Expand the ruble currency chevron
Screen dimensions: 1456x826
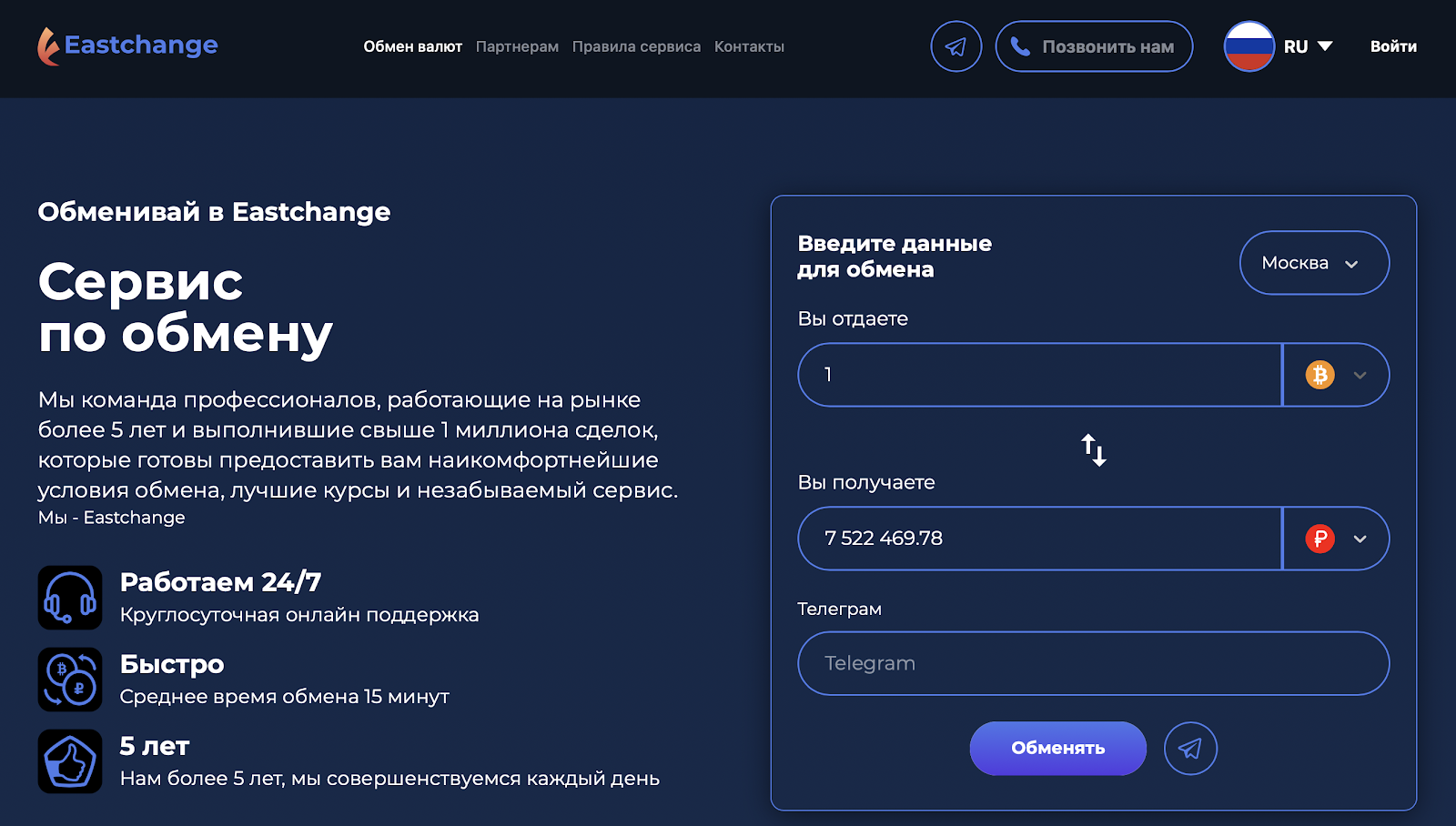(x=1360, y=539)
